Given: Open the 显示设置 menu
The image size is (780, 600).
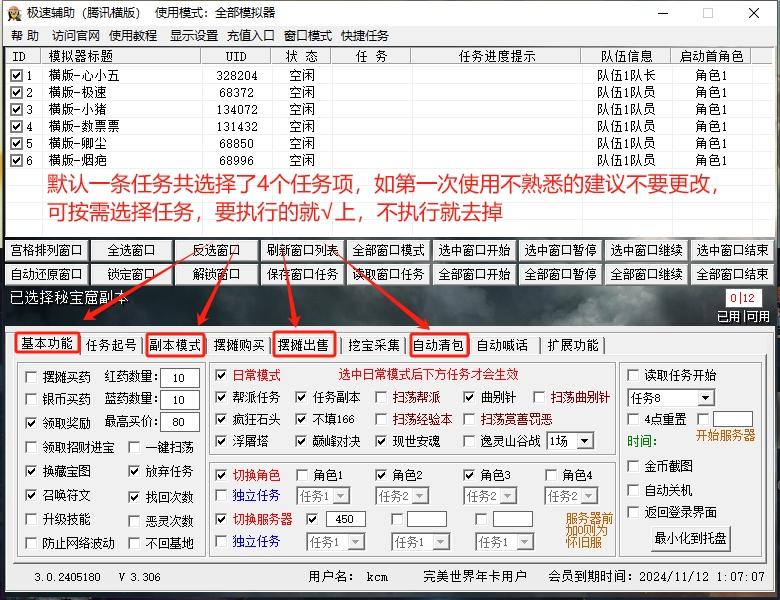Looking at the screenshot, I should click(193, 35).
